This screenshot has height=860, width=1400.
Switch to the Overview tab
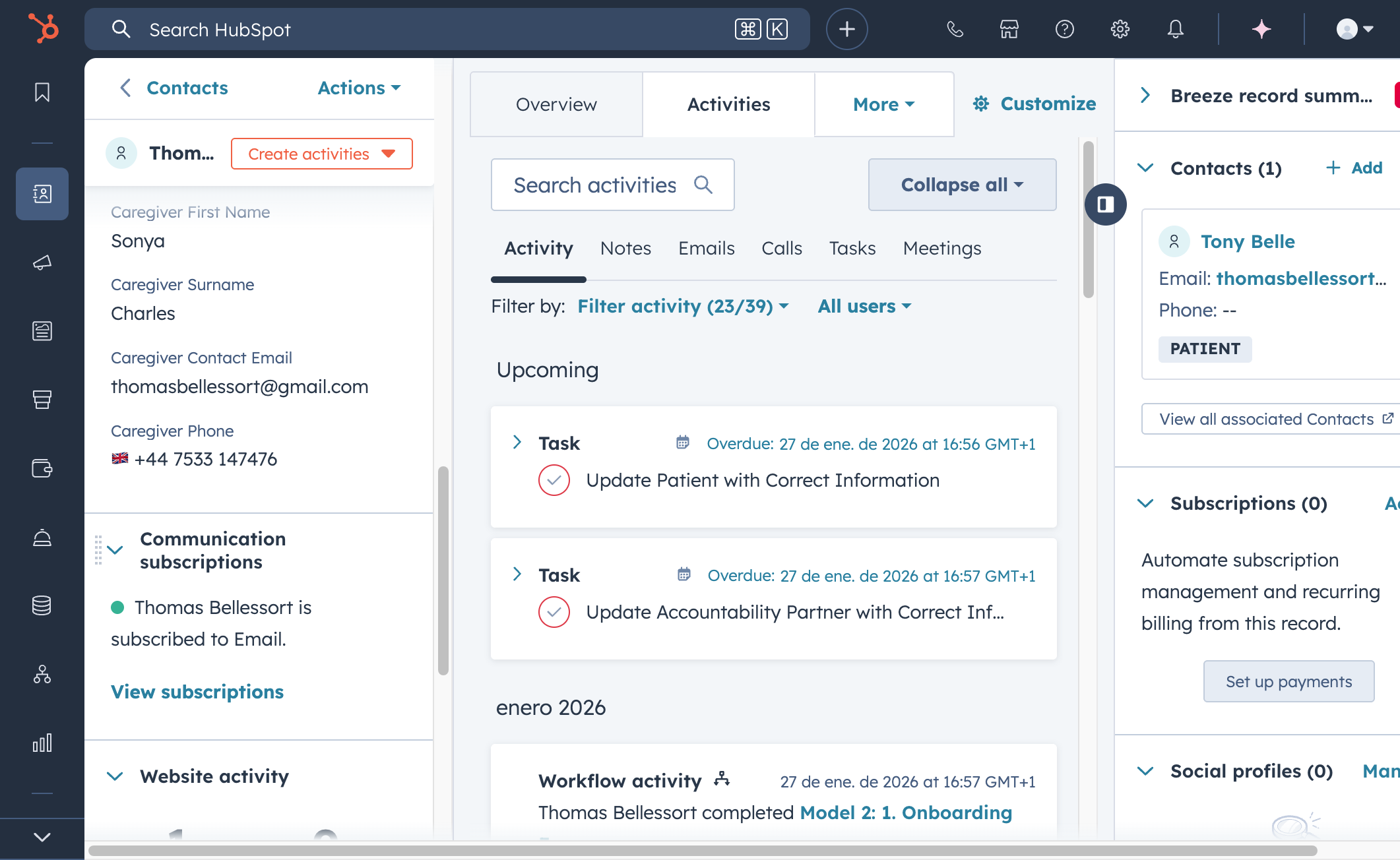(x=556, y=104)
